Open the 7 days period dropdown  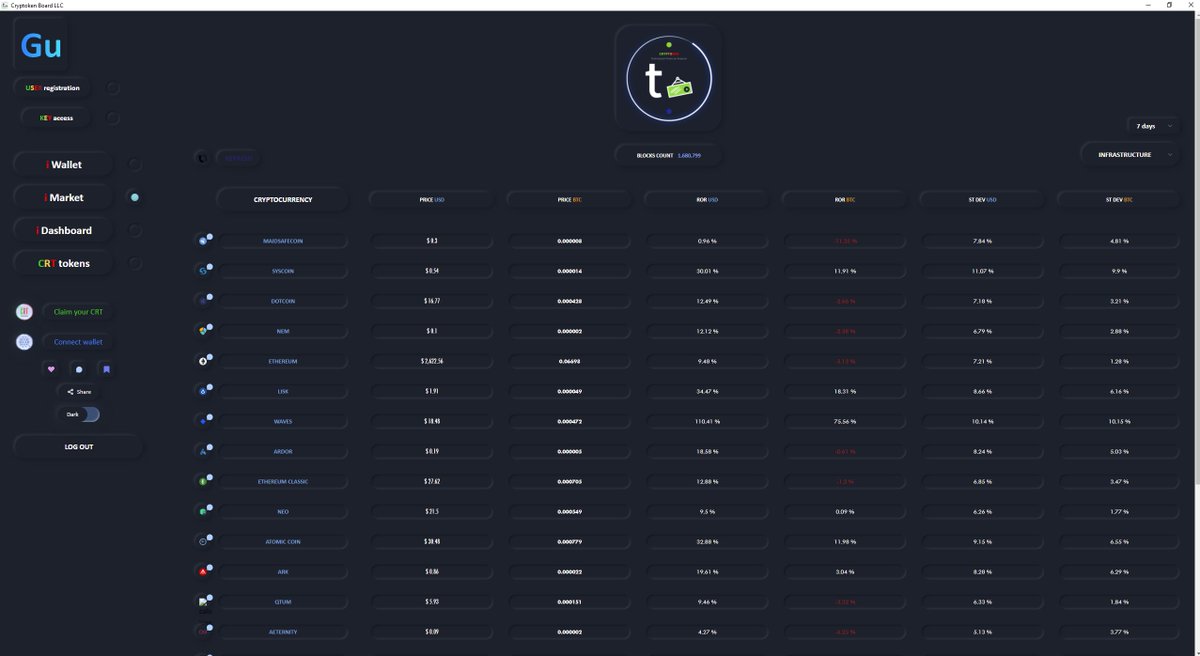(x=1154, y=126)
